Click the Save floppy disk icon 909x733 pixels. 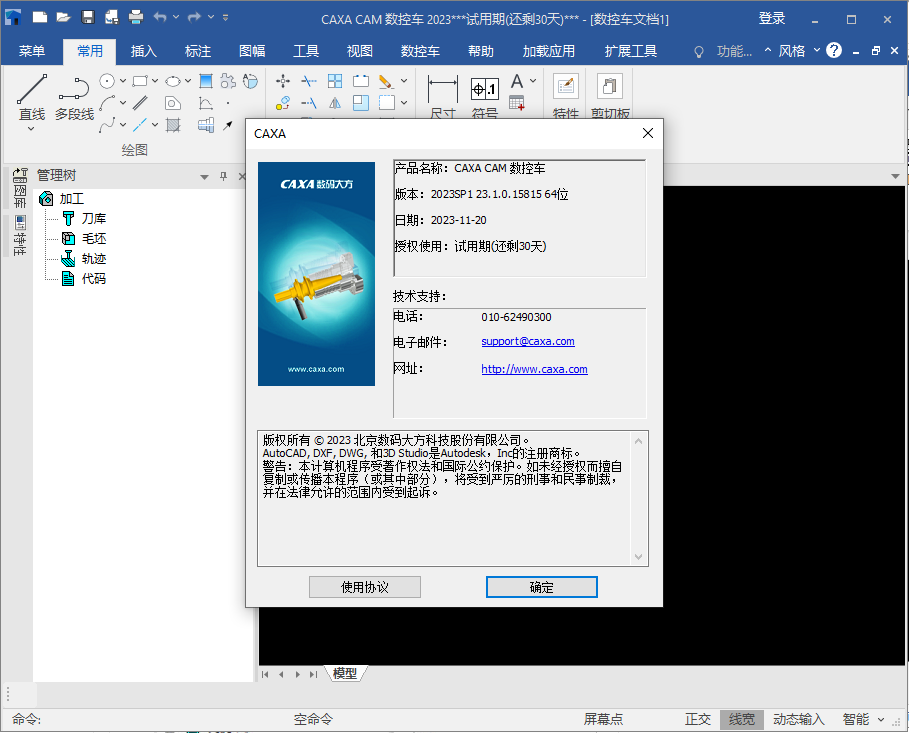tap(88, 17)
